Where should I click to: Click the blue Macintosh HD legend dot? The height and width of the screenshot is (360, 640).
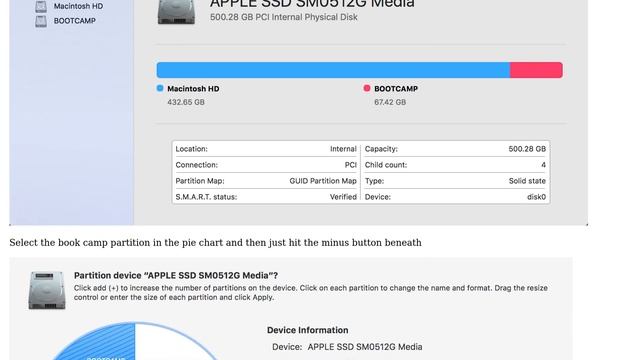pos(160,88)
